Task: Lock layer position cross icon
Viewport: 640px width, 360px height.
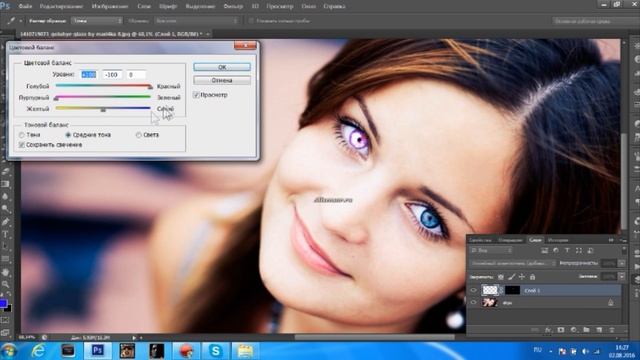Action: tap(522, 277)
